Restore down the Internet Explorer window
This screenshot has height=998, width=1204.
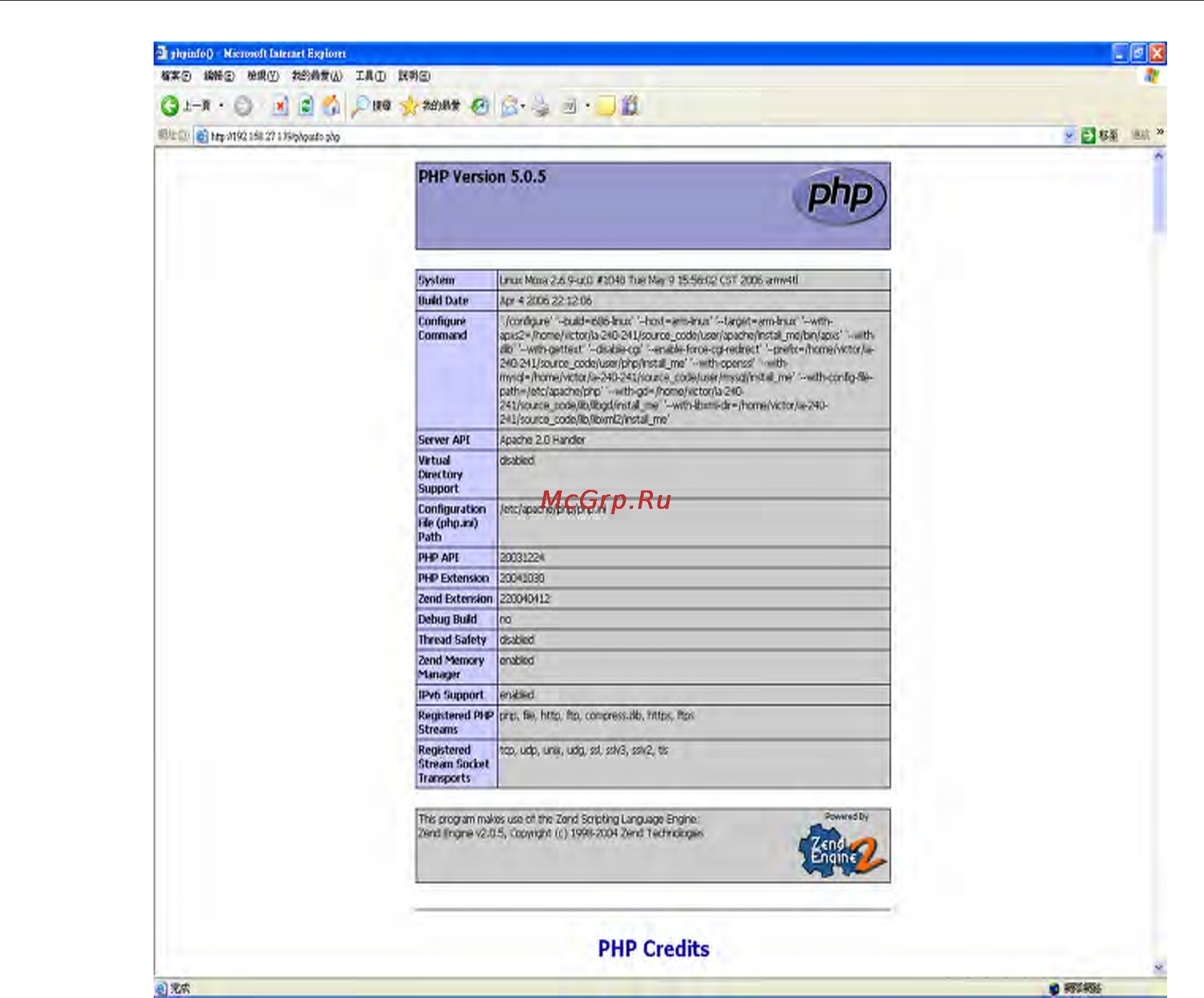point(1139,53)
